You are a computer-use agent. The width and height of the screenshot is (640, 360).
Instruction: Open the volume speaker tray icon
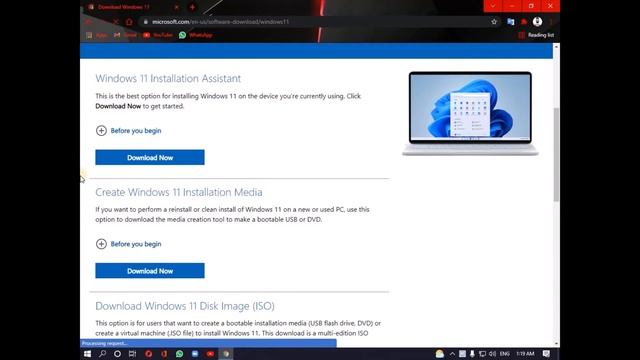[493, 354]
